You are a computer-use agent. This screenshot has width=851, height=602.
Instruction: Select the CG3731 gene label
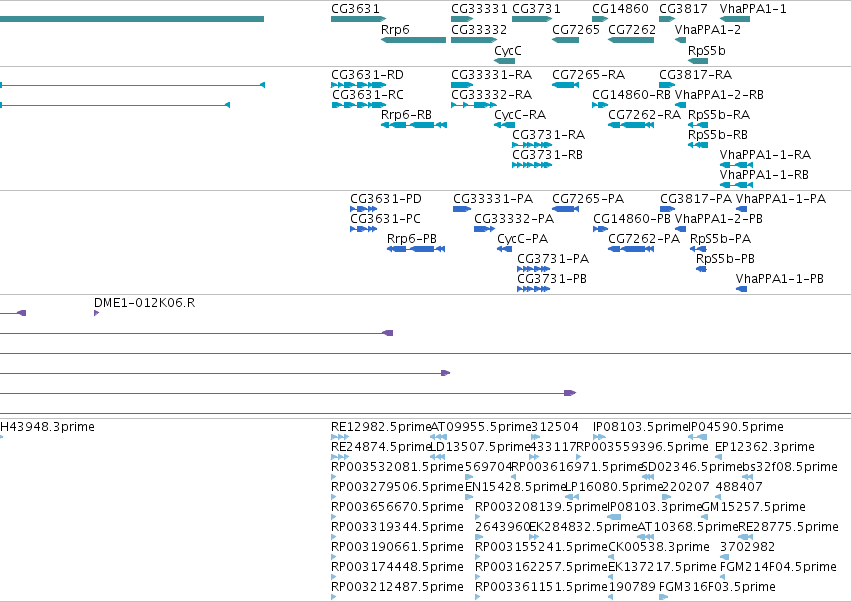point(536,9)
